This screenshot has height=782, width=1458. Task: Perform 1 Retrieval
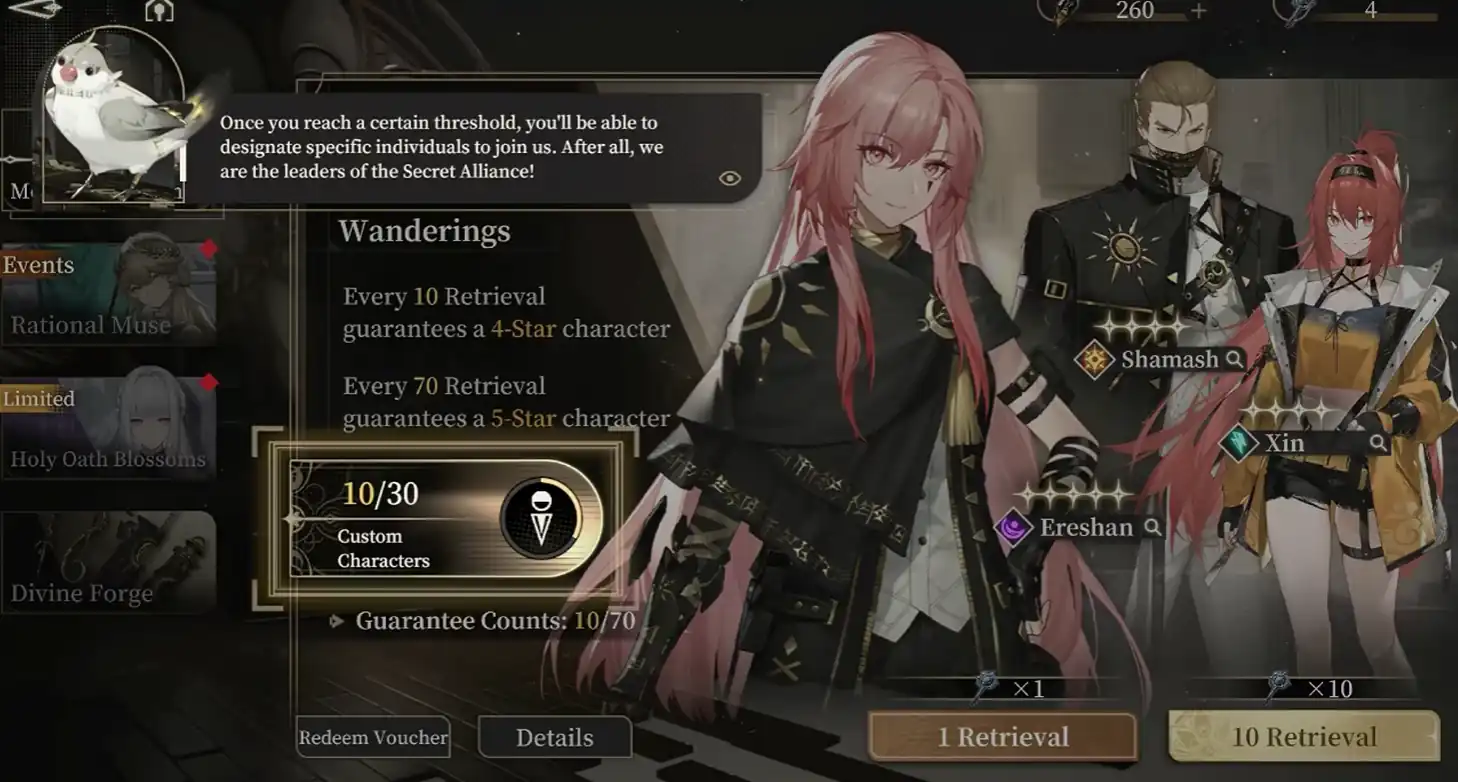pos(1002,737)
